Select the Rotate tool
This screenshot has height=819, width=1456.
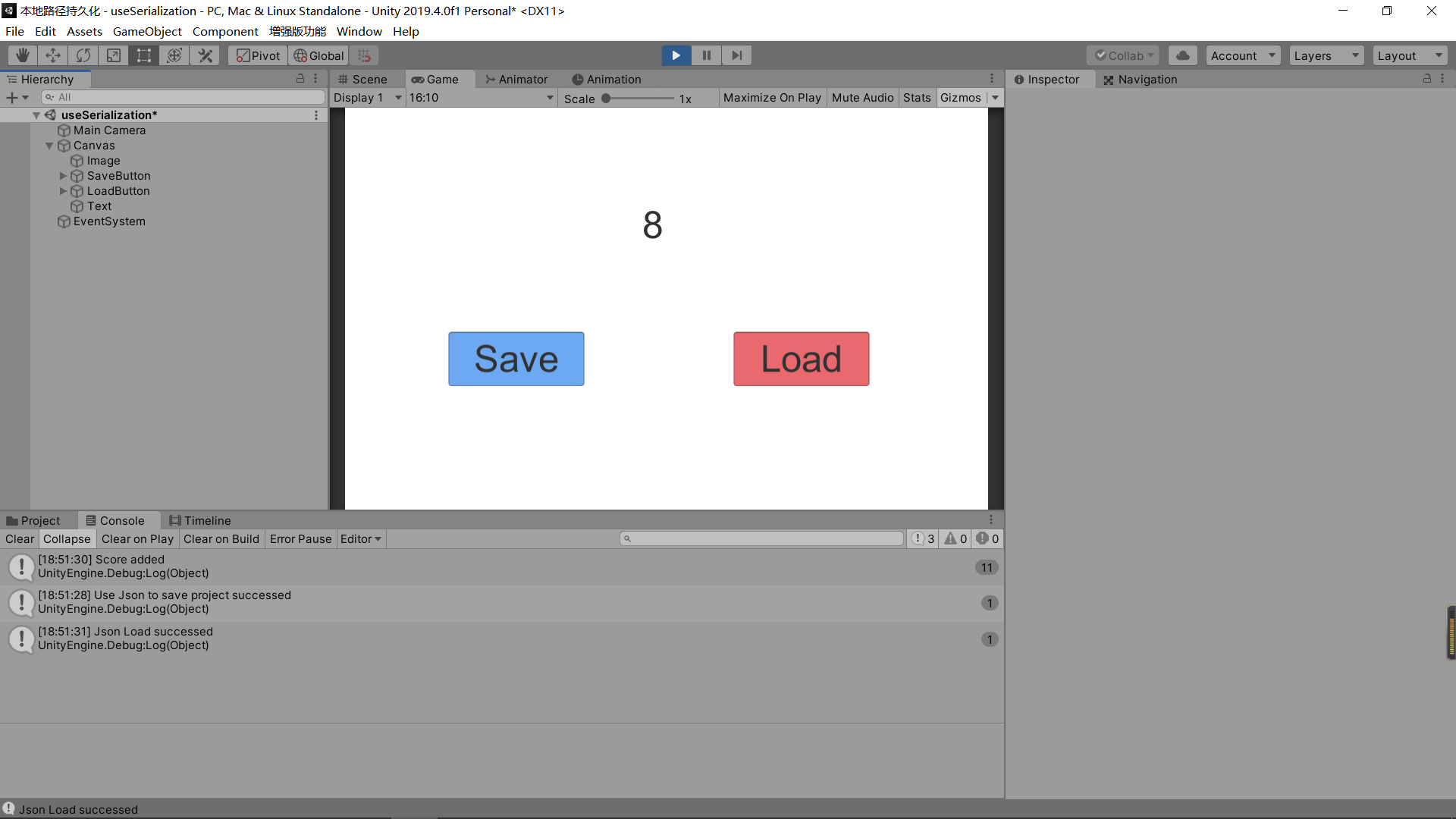[x=83, y=55]
